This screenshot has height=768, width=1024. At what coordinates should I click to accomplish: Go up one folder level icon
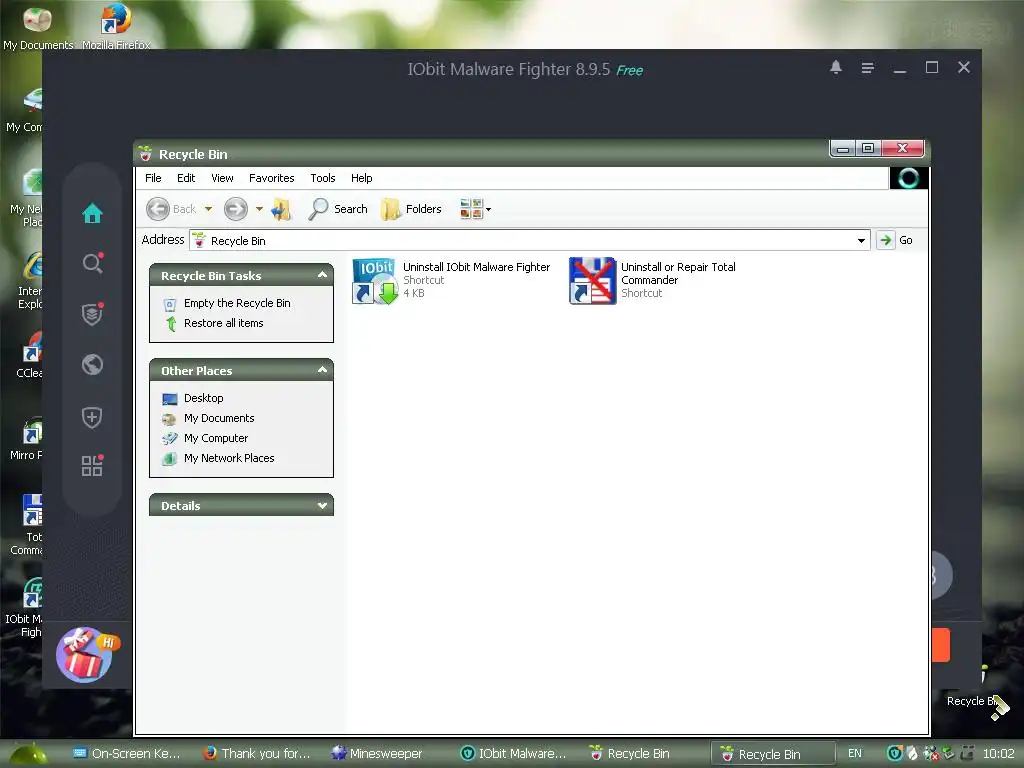281,209
